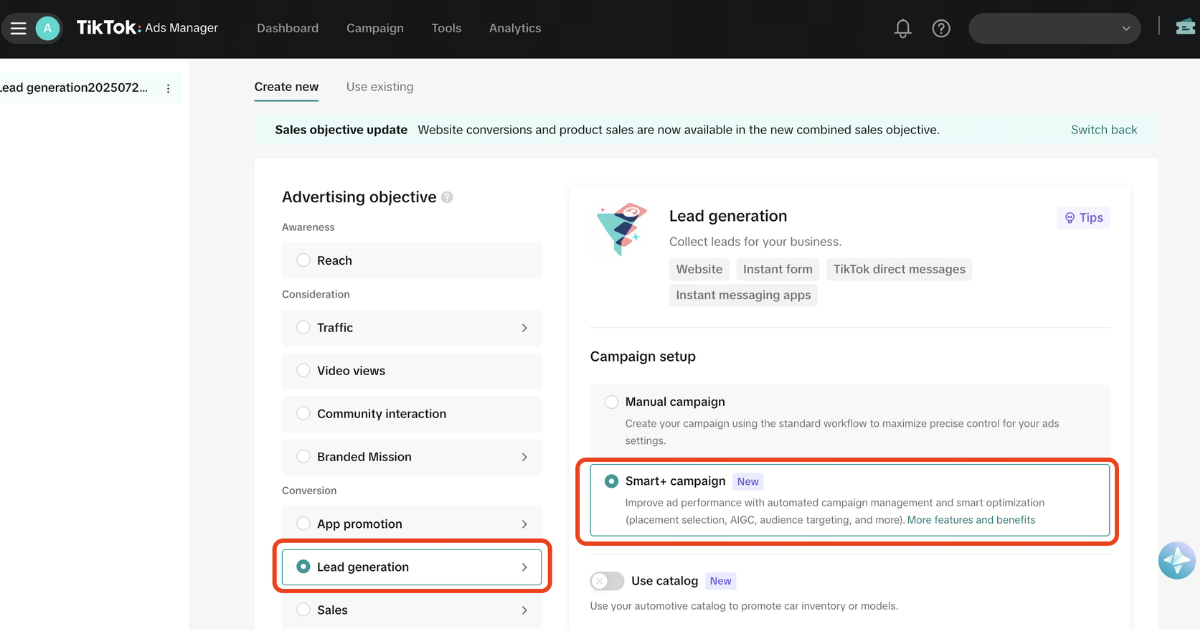Click the Awareness section label
Screen dimensions: 1200x630
(308, 227)
